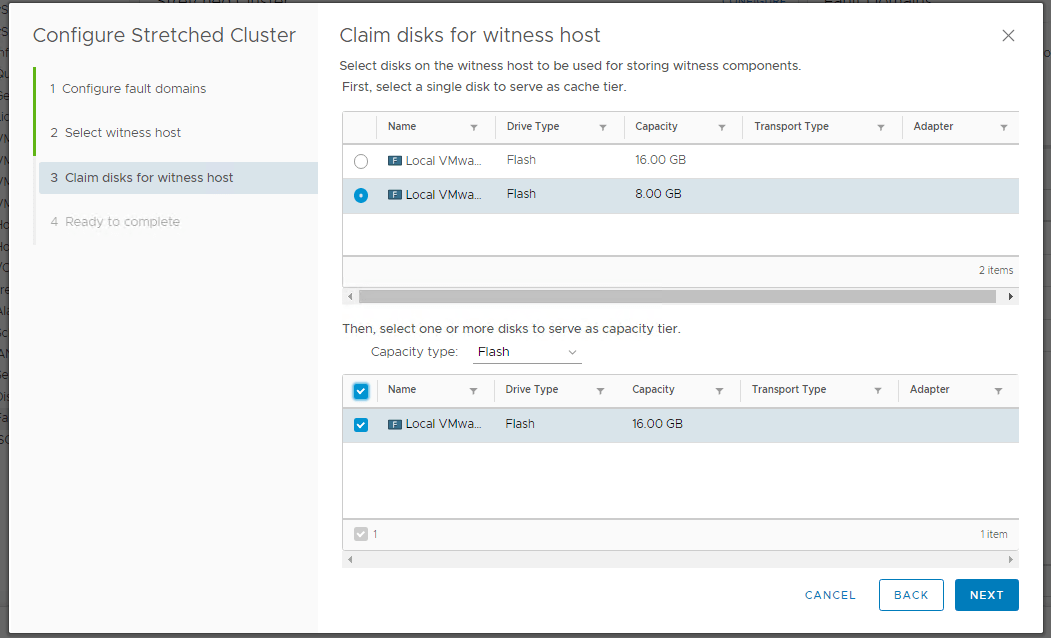Click the BACK button
Viewport: 1051px width, 638px height.
pyautogui.click(x=911, y=595)
